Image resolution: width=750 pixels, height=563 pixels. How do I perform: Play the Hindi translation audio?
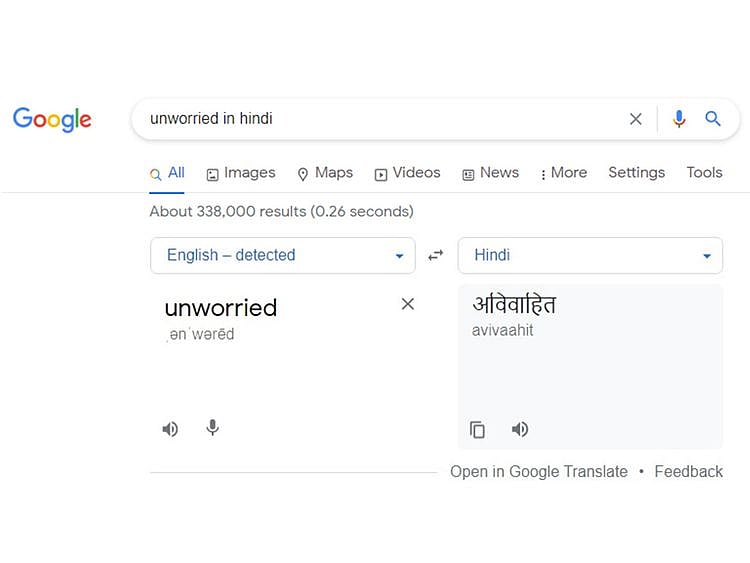[x=520, y=429]
